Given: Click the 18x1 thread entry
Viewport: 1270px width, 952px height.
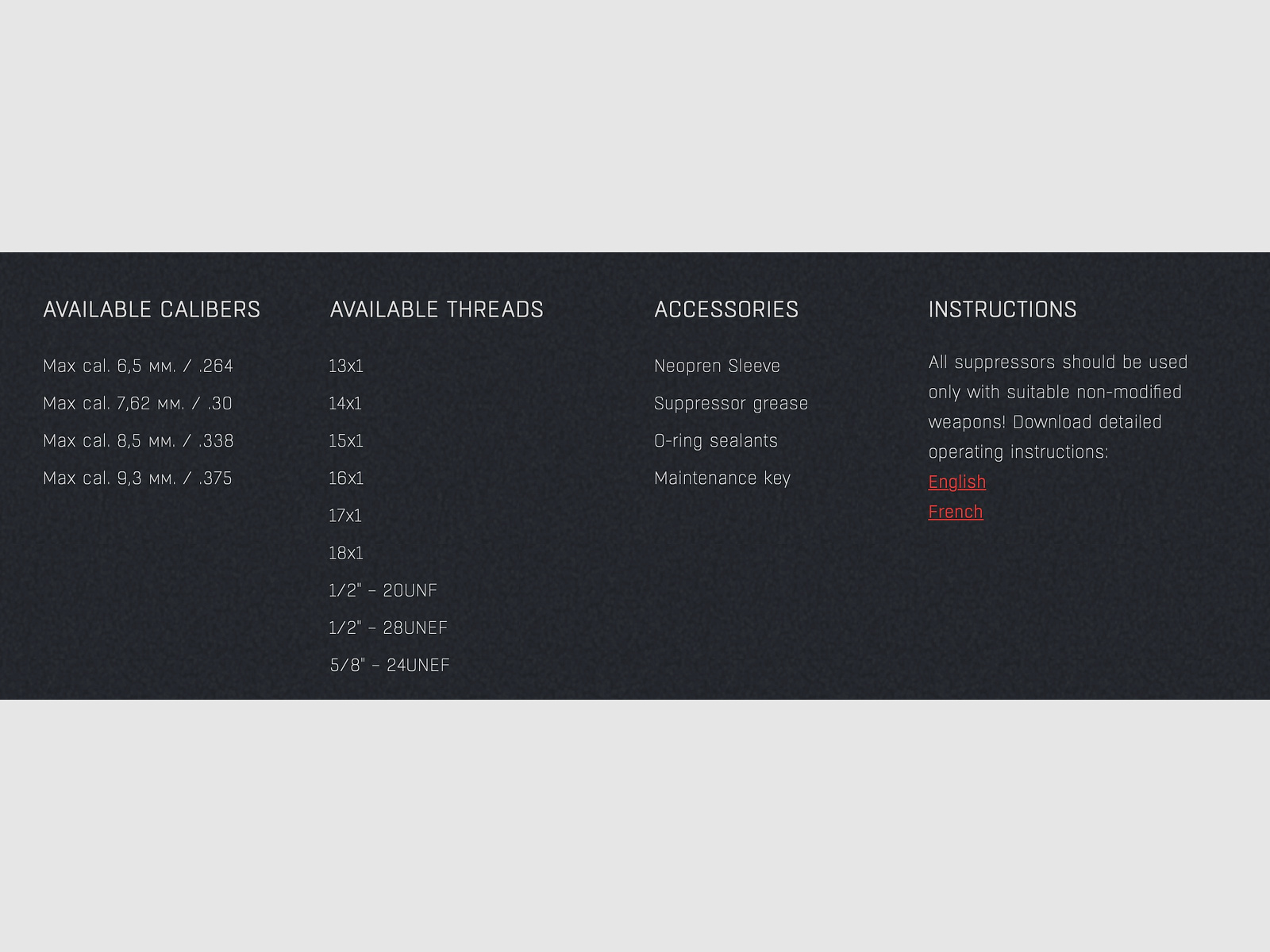Looking at the screenshot, I should 346,553.
